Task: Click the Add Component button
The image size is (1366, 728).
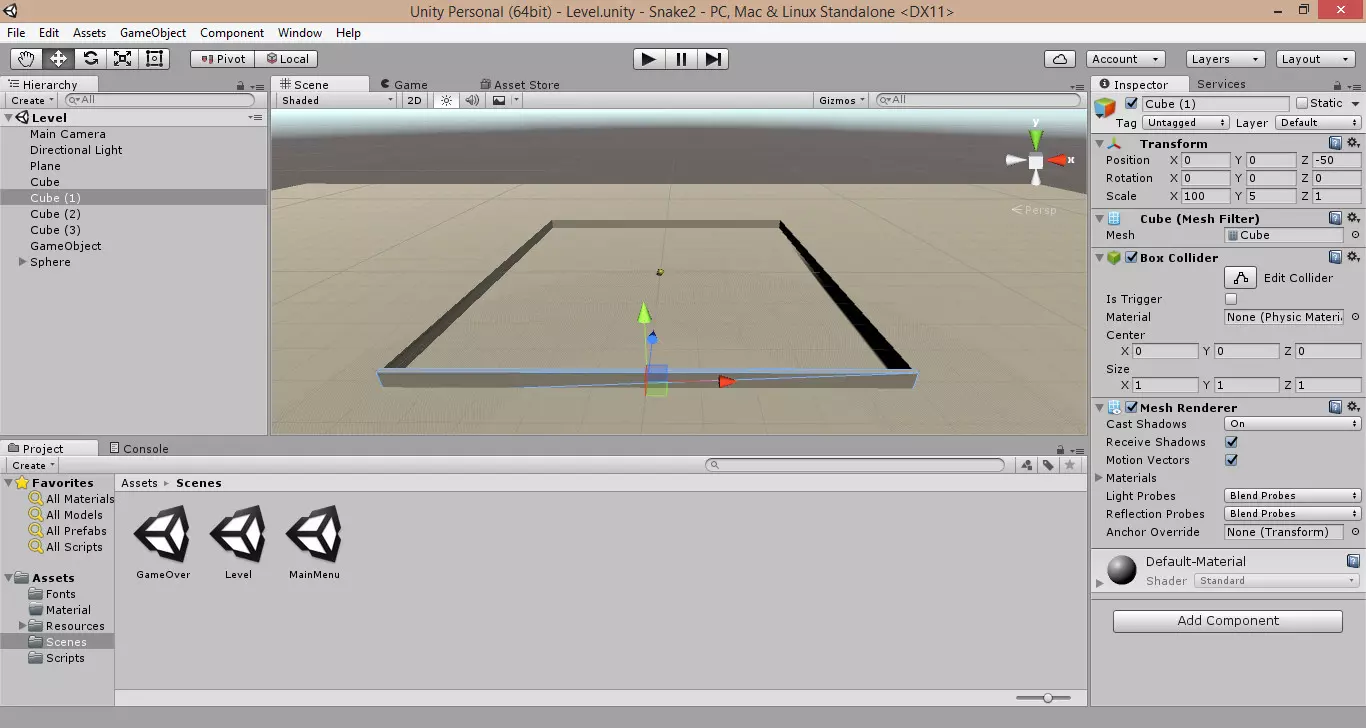Action: (1227, 621)
